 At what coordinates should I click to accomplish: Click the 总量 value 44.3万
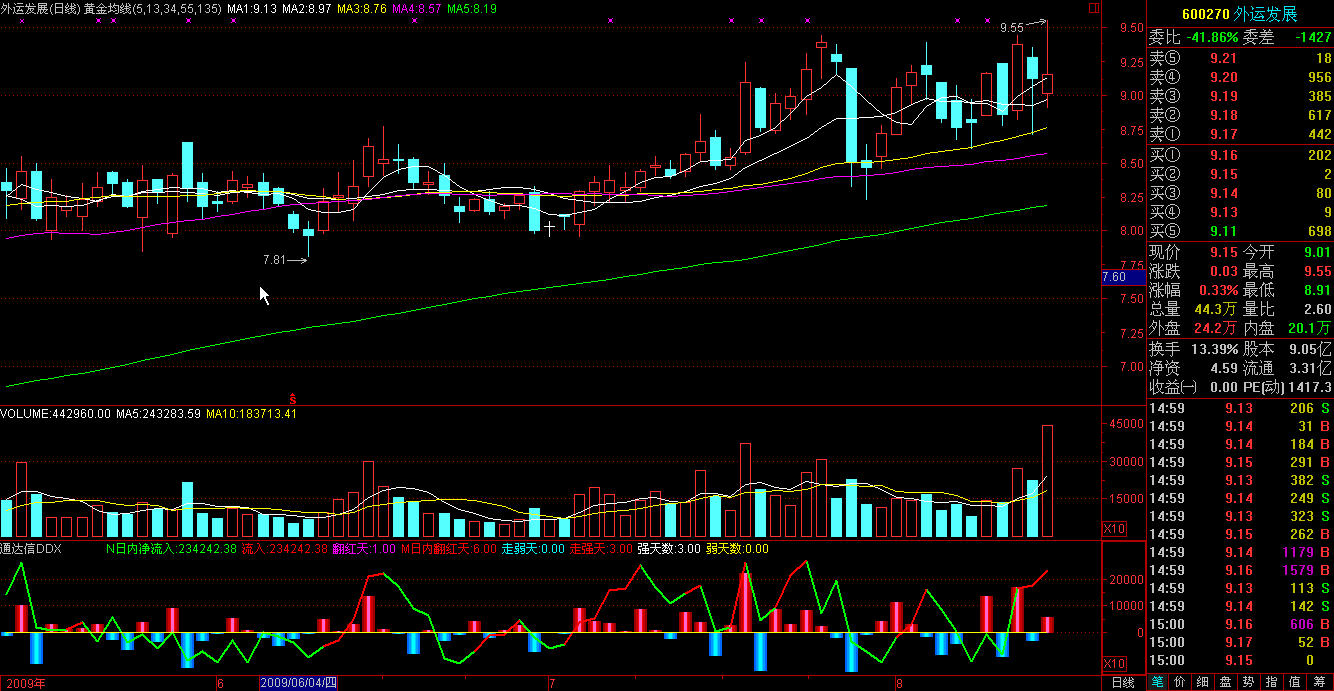pyautogui.click(x=1216, y=309)
